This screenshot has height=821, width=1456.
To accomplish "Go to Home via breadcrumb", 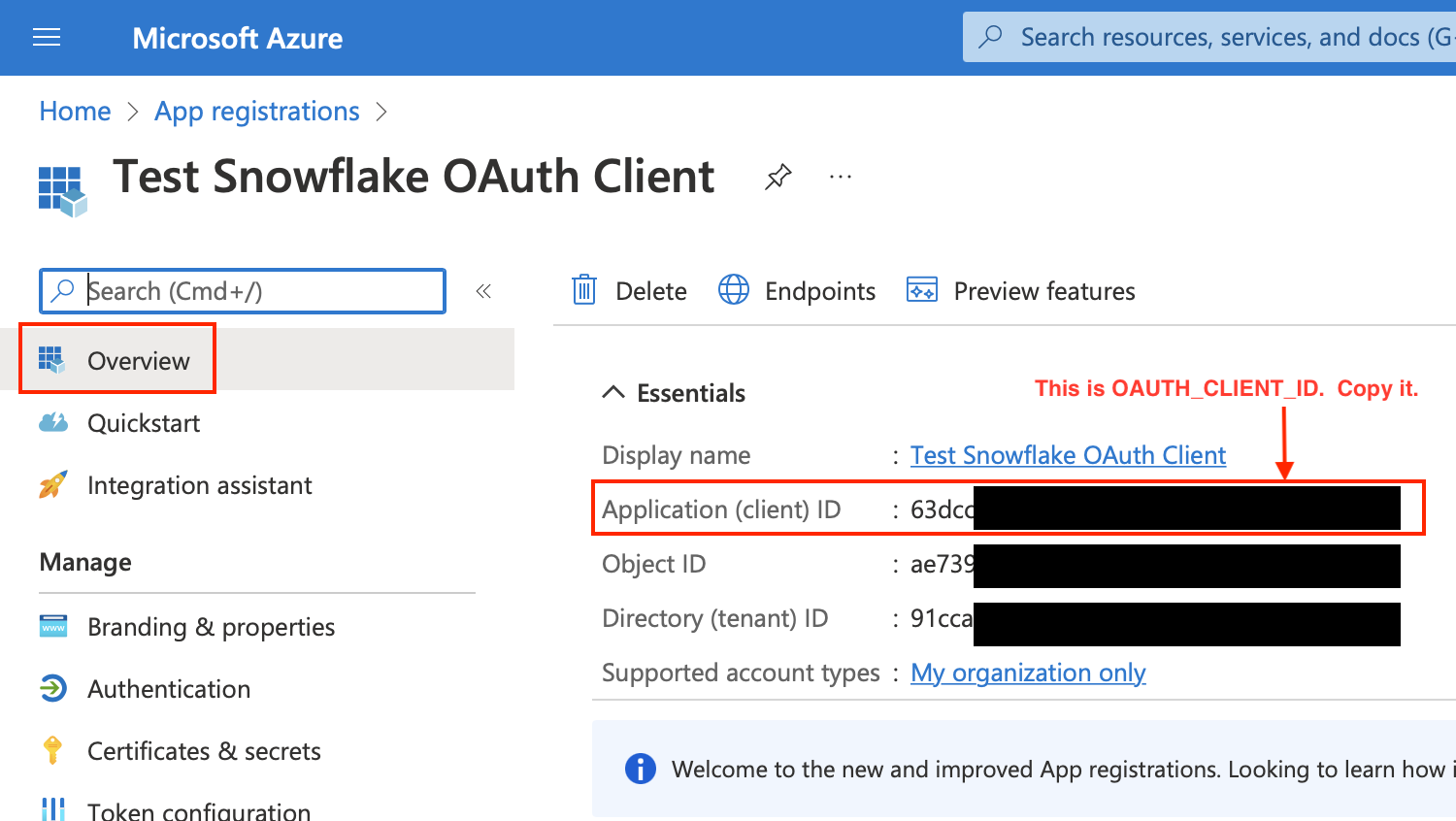I will click(x=75, y=111).
